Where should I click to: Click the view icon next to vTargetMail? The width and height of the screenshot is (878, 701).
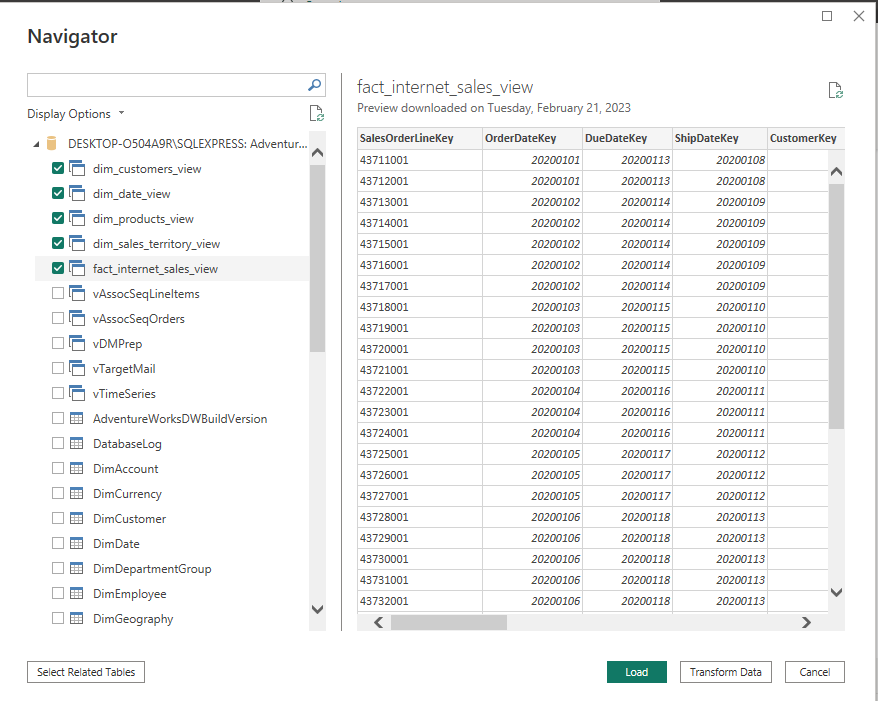tap(77, 368)
